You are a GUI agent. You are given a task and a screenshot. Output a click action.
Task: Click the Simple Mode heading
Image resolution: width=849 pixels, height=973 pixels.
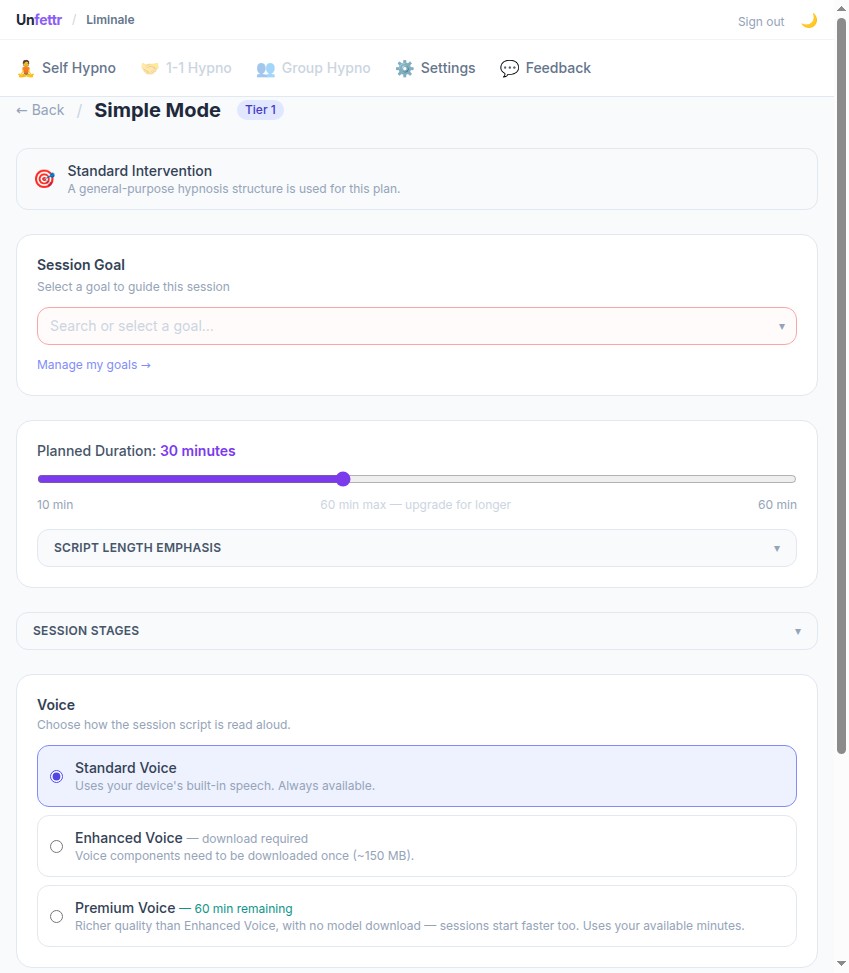tap(157, 110)
